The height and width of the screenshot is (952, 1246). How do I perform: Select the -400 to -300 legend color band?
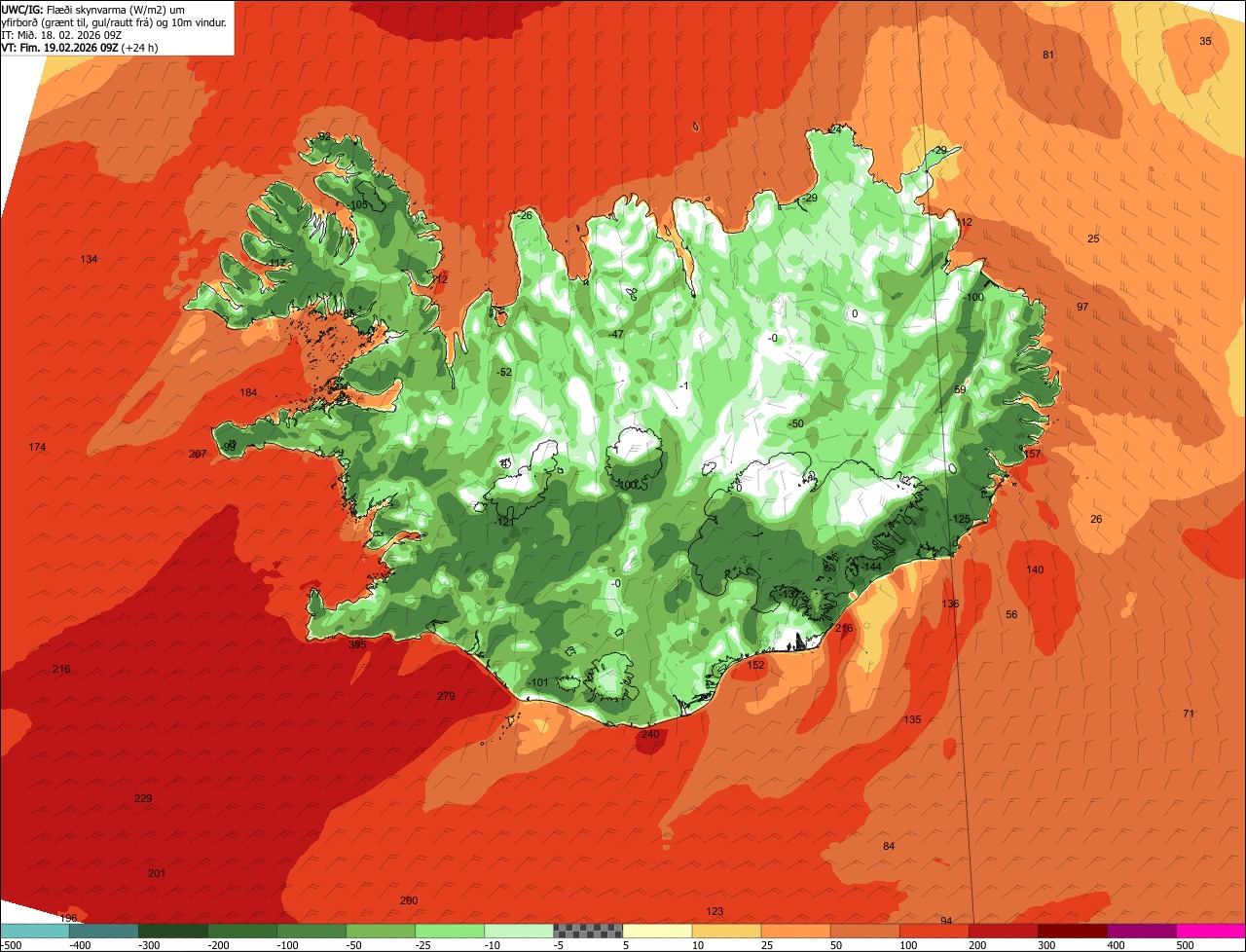coord(103,931)
